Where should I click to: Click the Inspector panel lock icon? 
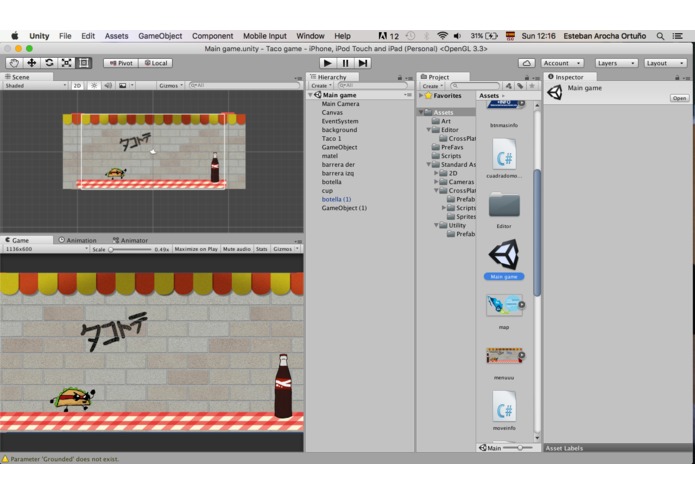[x=677, y=78]
